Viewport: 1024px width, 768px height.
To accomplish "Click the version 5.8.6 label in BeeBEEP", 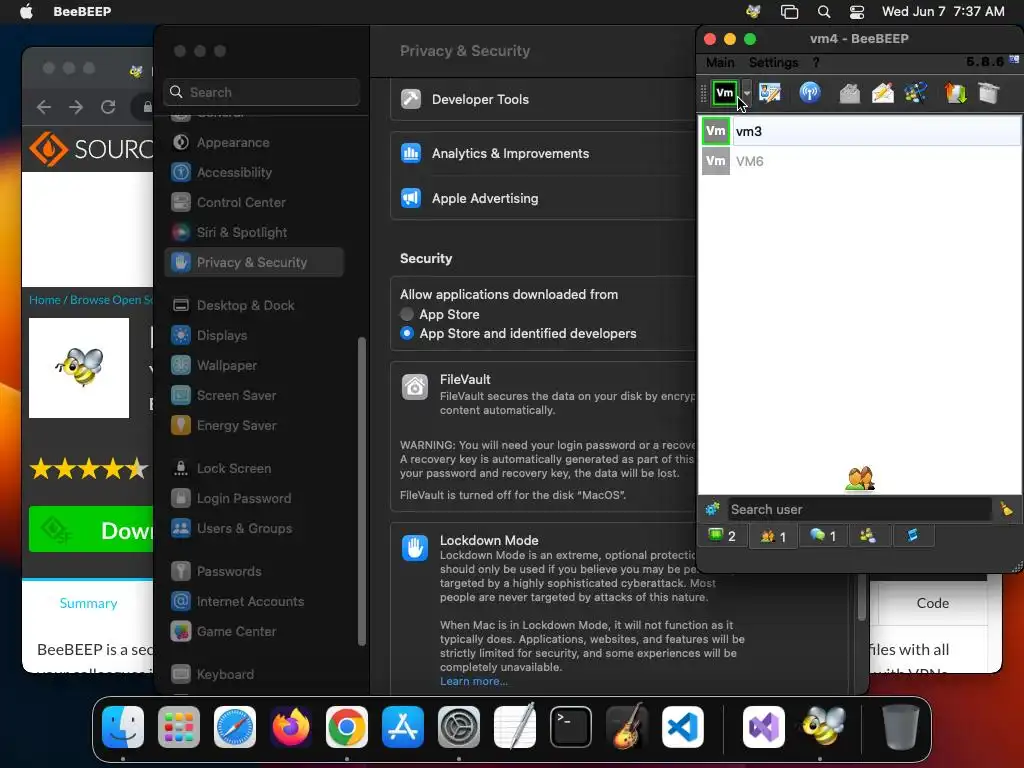I will [985, 61].
